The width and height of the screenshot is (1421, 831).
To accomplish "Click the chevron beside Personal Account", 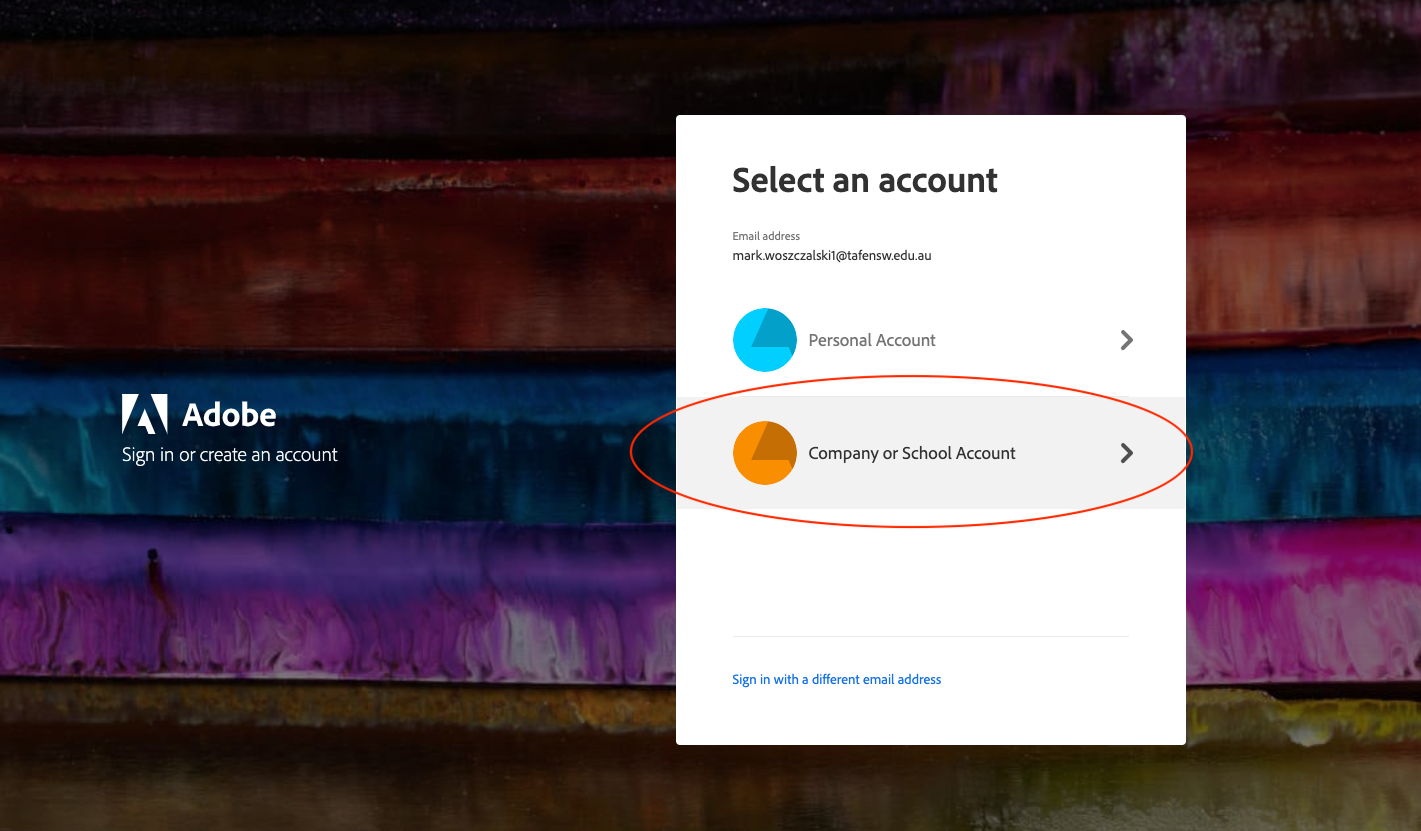I will coord(1127,340).
